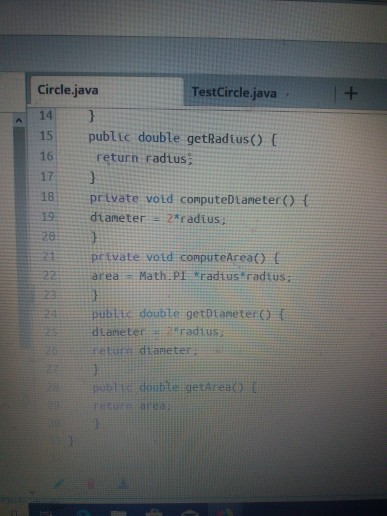Click the 'return area;' line
This screenshot has height=516, width=387.
[132, 406]
